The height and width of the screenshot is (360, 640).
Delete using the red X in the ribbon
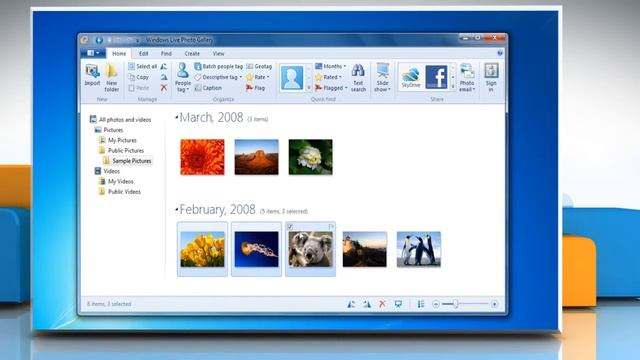[164, 88]
